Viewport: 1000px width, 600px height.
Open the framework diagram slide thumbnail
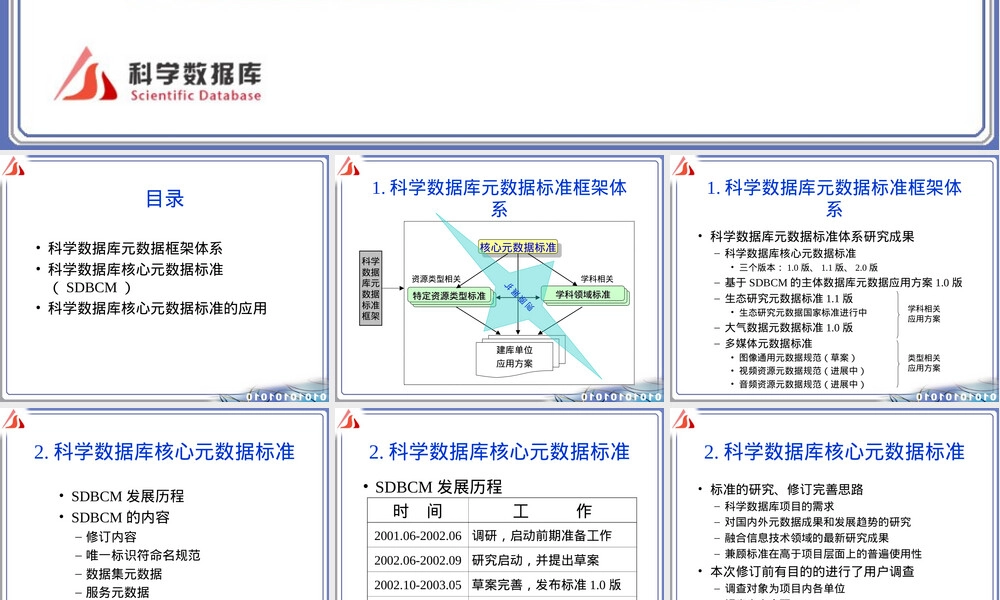click(499, 277)
